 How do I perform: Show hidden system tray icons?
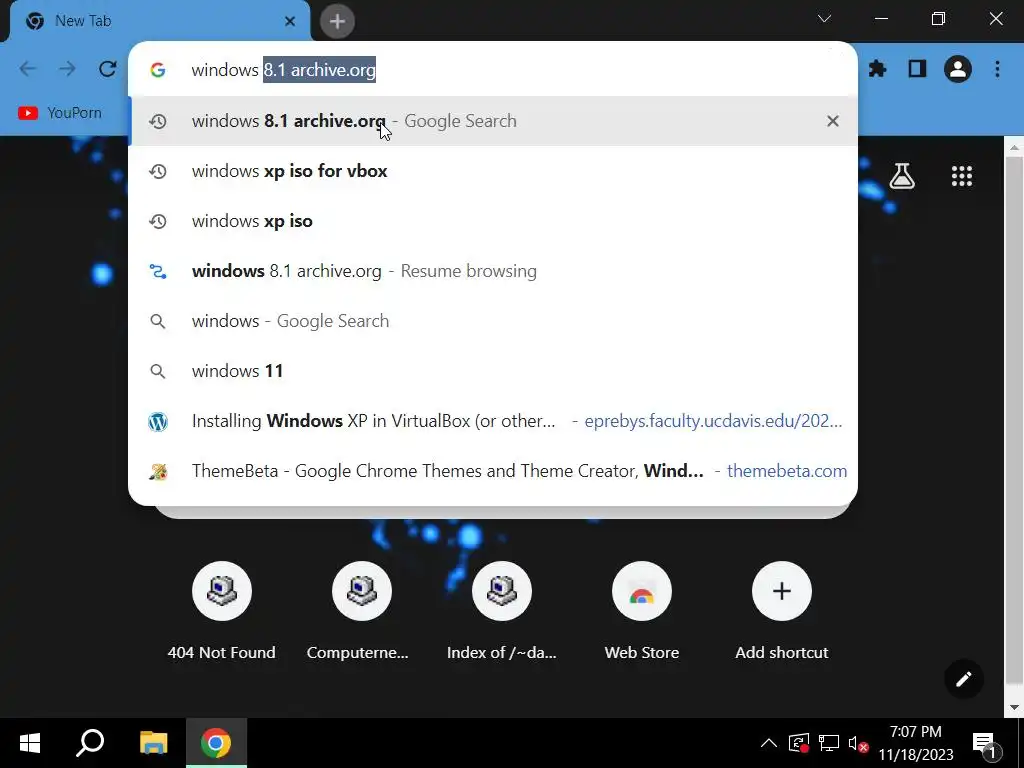pyautogui.click(x=769, y=743)
